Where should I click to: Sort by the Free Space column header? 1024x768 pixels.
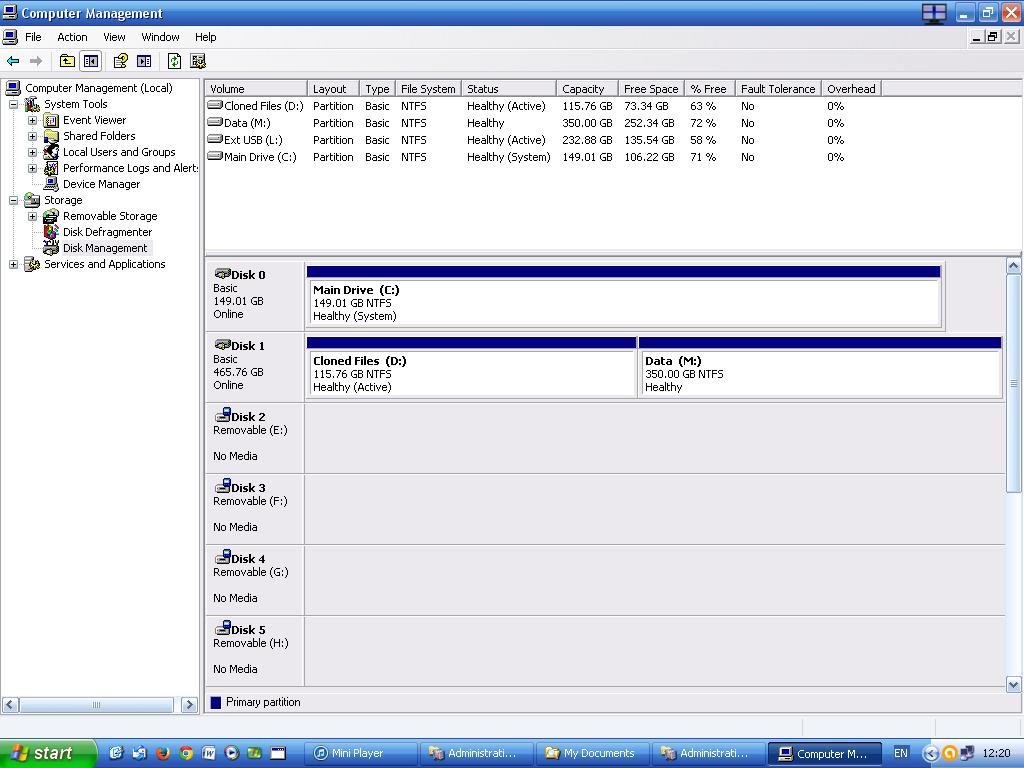click(651, 89)
